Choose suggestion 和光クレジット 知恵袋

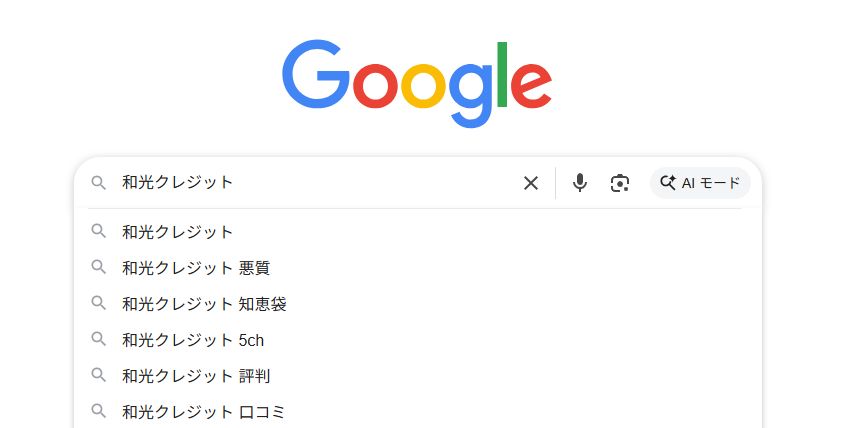tap(204, 304)
